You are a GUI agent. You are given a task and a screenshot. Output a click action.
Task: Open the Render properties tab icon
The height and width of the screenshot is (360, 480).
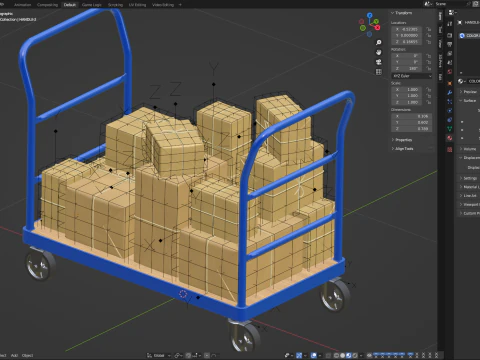450,35
